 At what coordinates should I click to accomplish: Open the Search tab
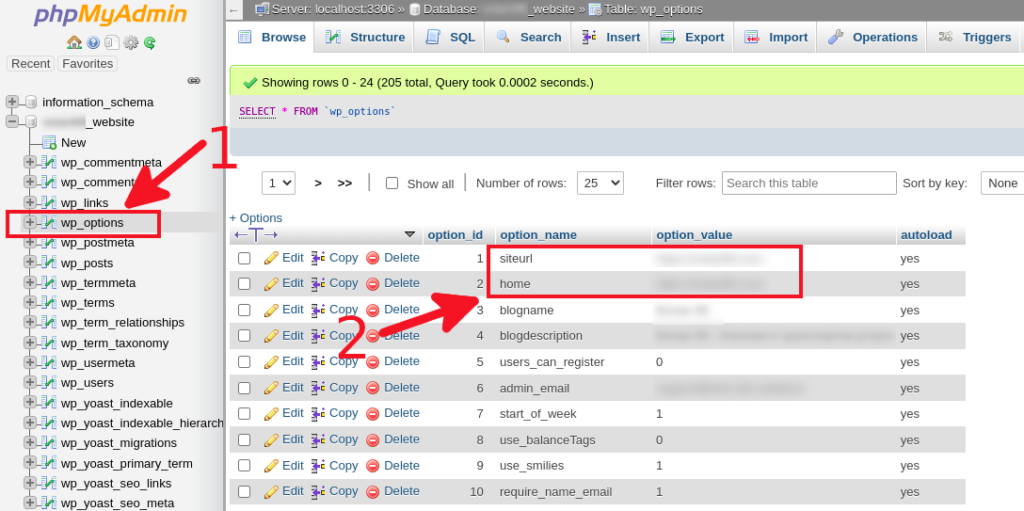point(528,37)
